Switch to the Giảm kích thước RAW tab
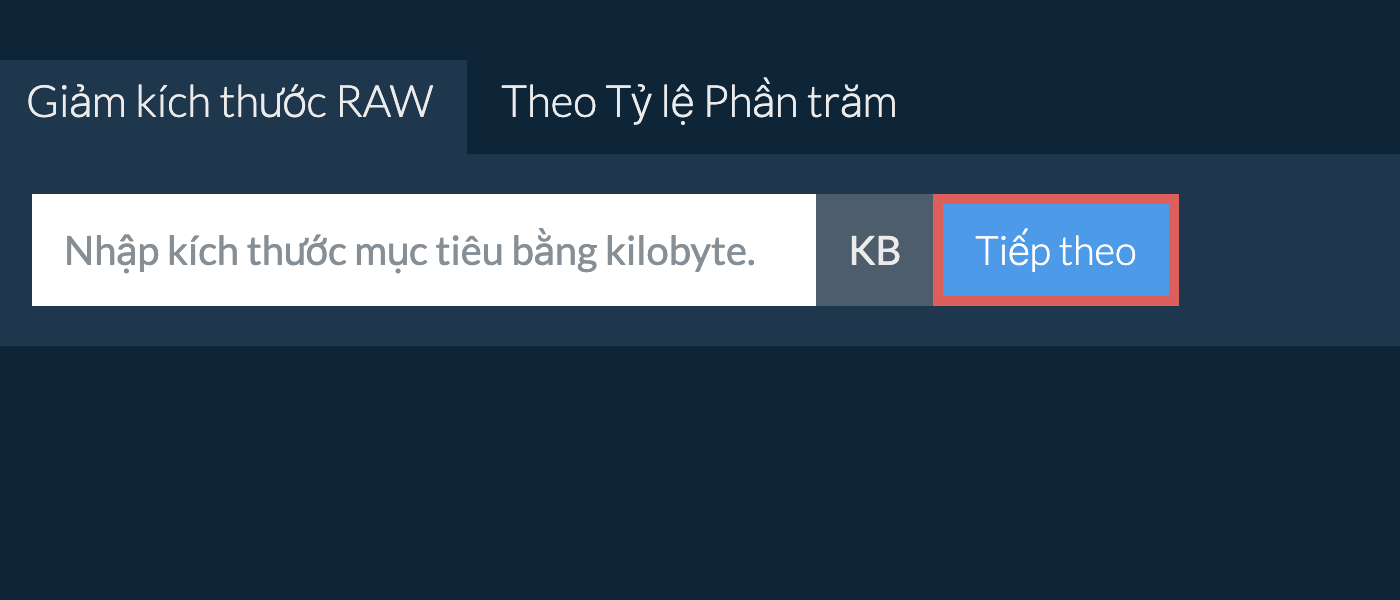 (231, 103)
